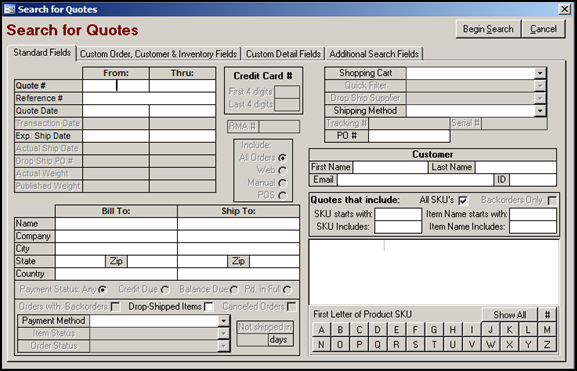Select the Credit Due radio button
Screen dimensions: 577x371
(165, 290)
